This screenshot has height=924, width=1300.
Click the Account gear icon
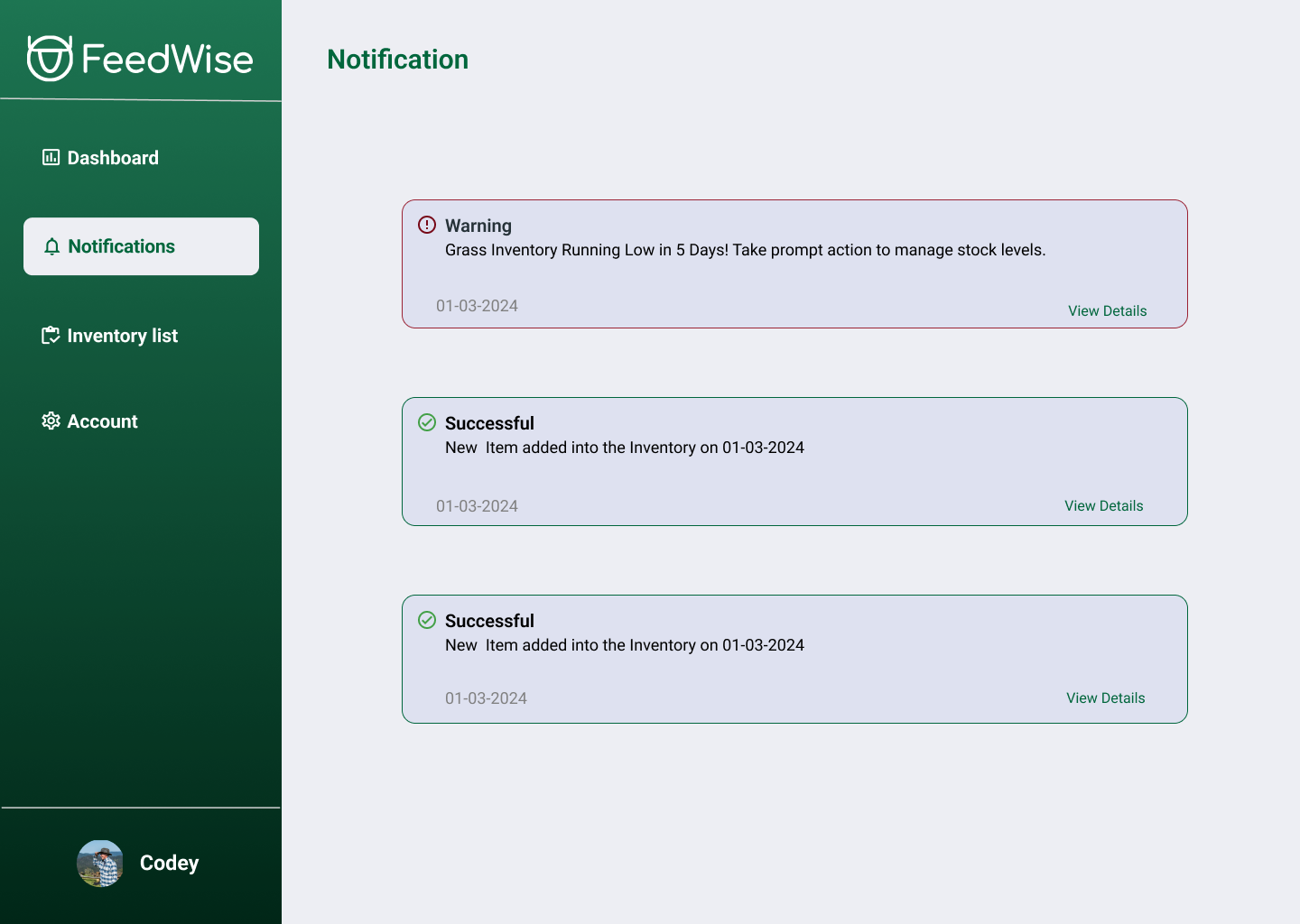(51, 421)
